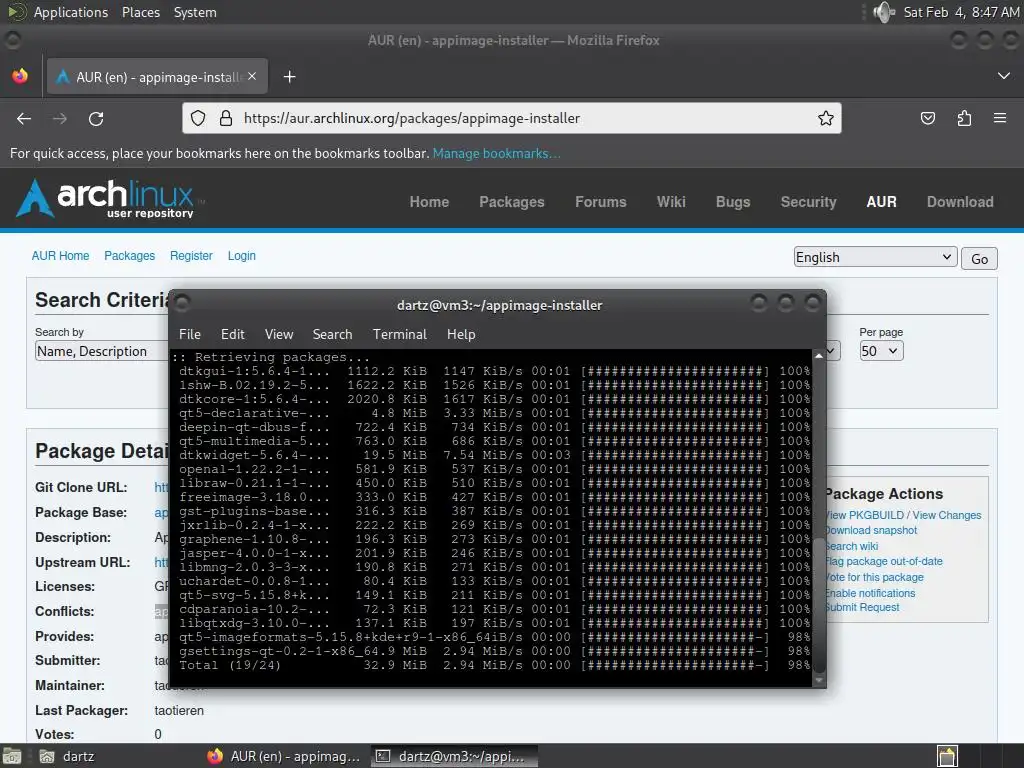Screen dimensions: 1024x768
Task: Open the Firefox hamburger menu
Action: click(1000, 118)
